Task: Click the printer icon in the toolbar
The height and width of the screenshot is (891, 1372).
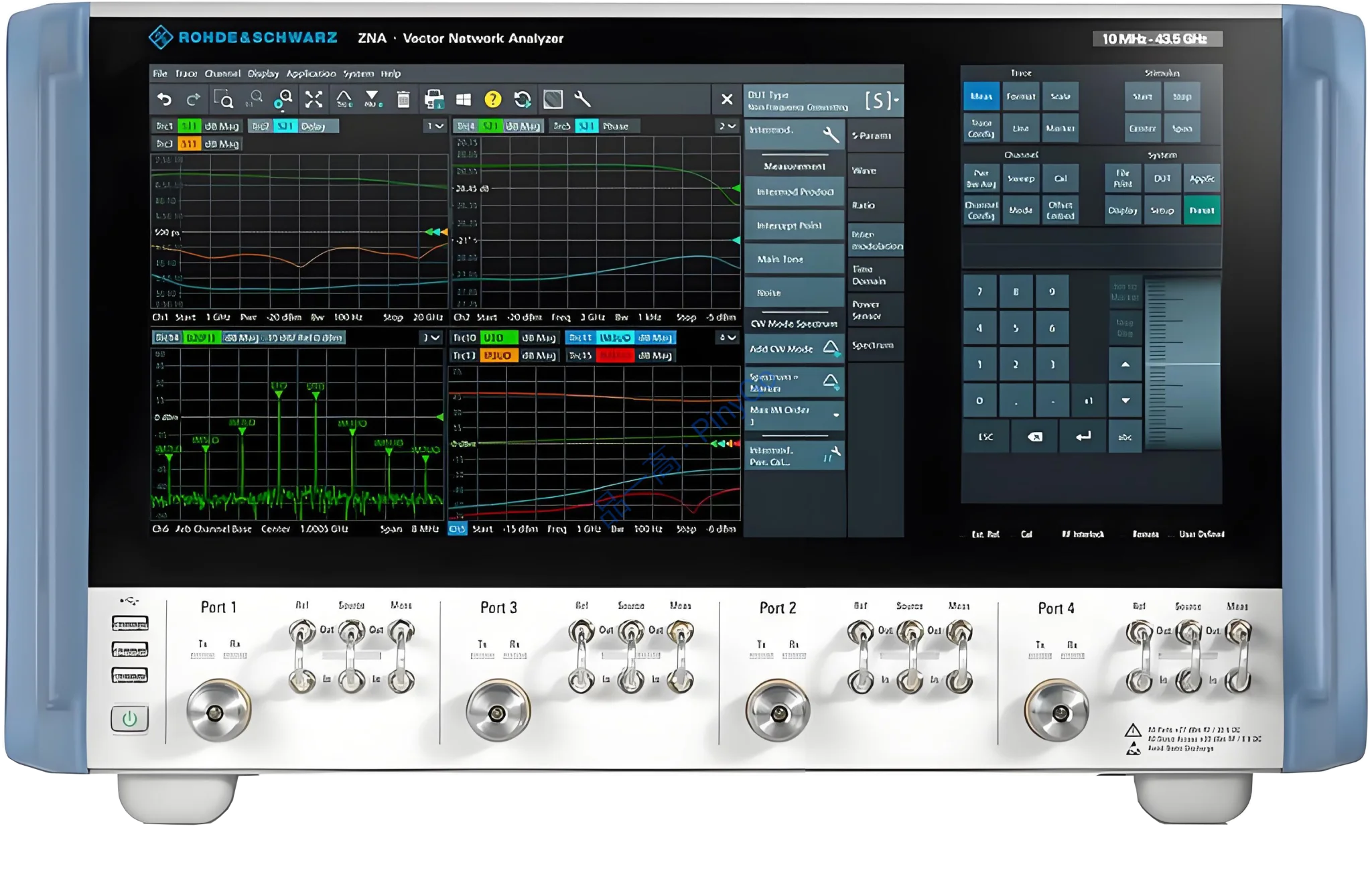Action: [434, 99]
